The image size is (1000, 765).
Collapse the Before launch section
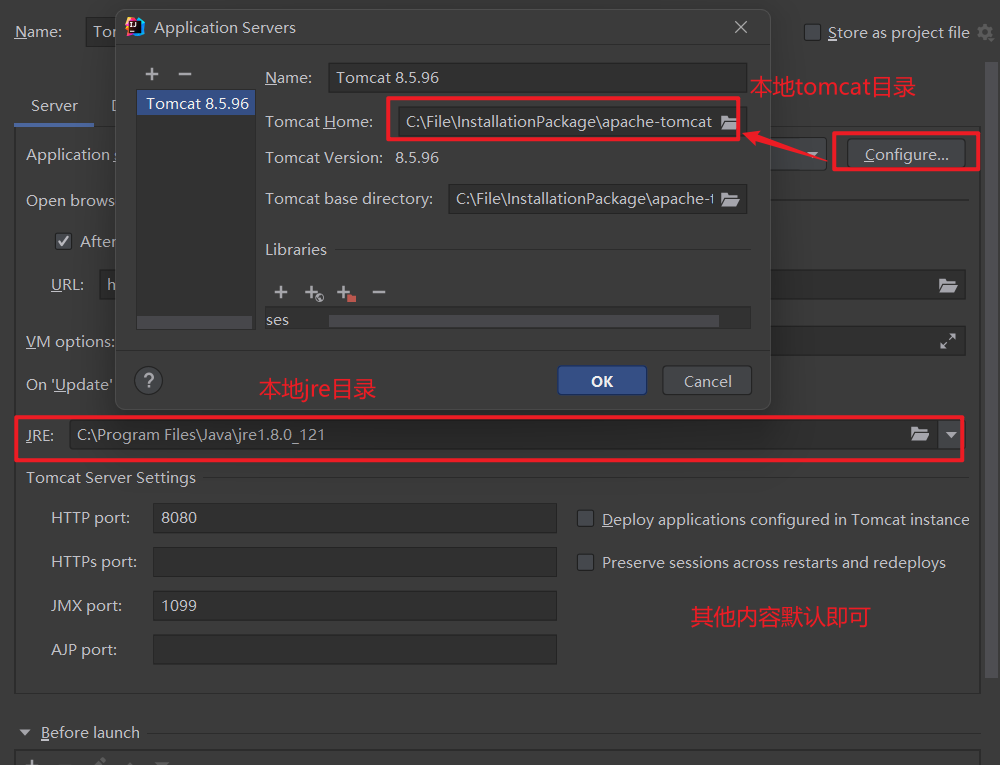click(x=25, y=732)
